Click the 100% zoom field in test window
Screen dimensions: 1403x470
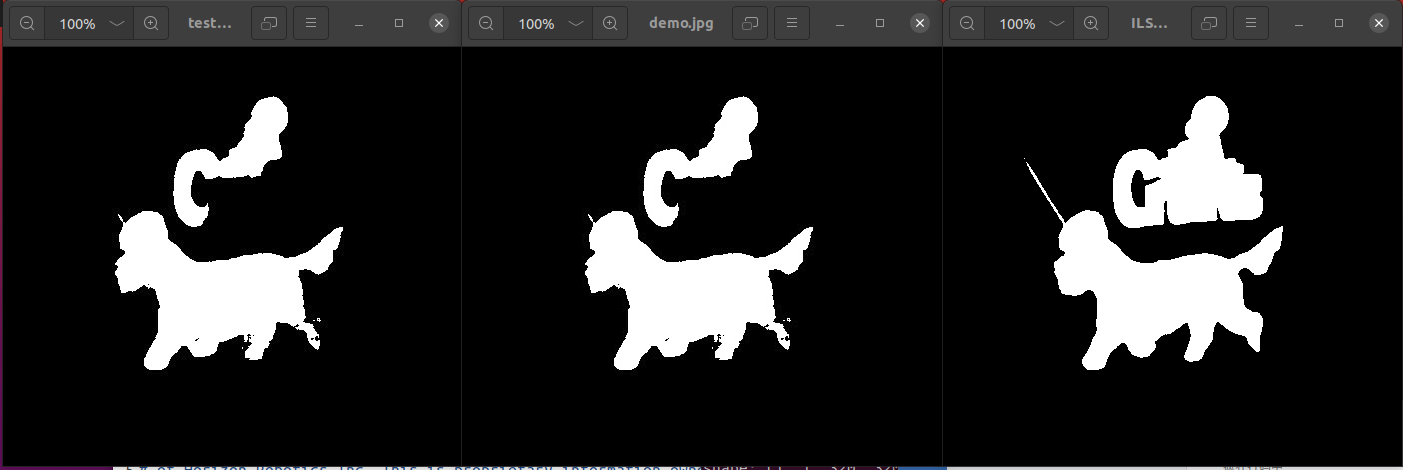(x=77, y=23)
